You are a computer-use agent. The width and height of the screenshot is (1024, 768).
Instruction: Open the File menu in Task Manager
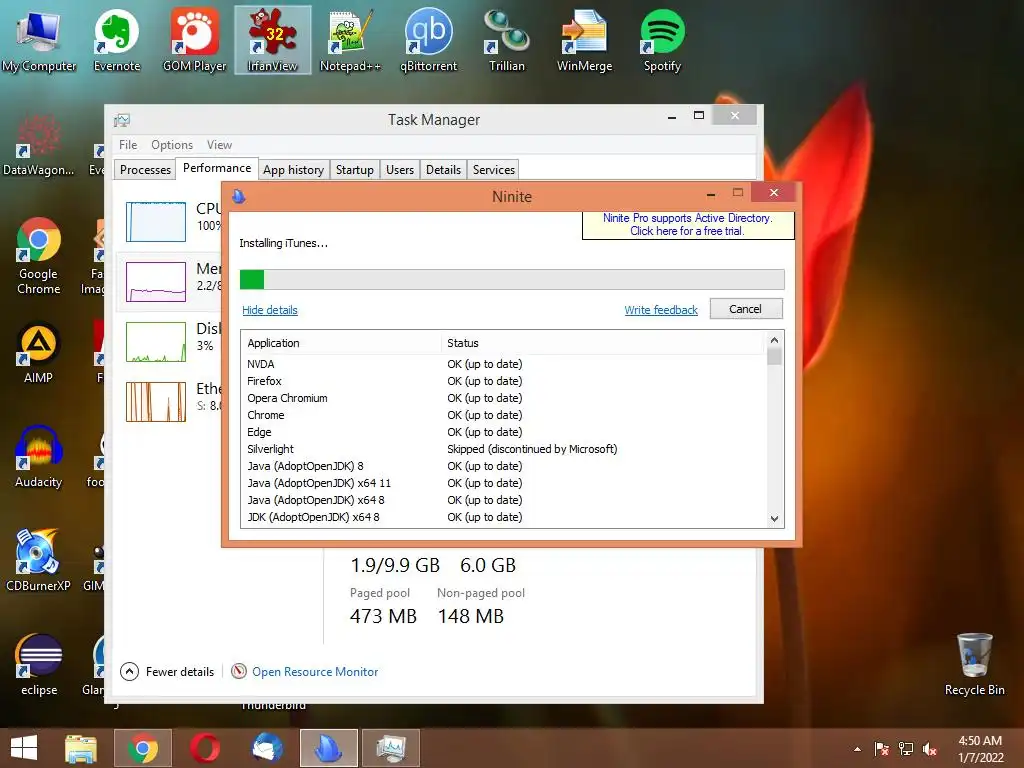(x=128, y=145)
